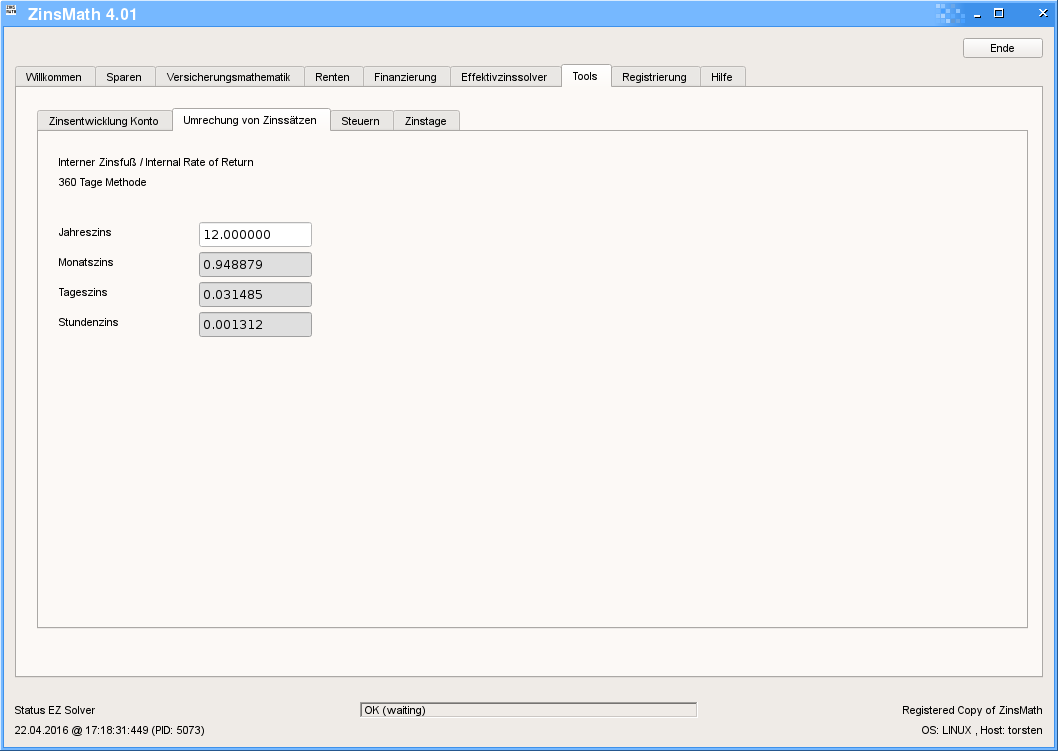Open the Effektivzinssolver tab
The width and height of the screenshot is (1058, 751).
[x=504, y=77]
